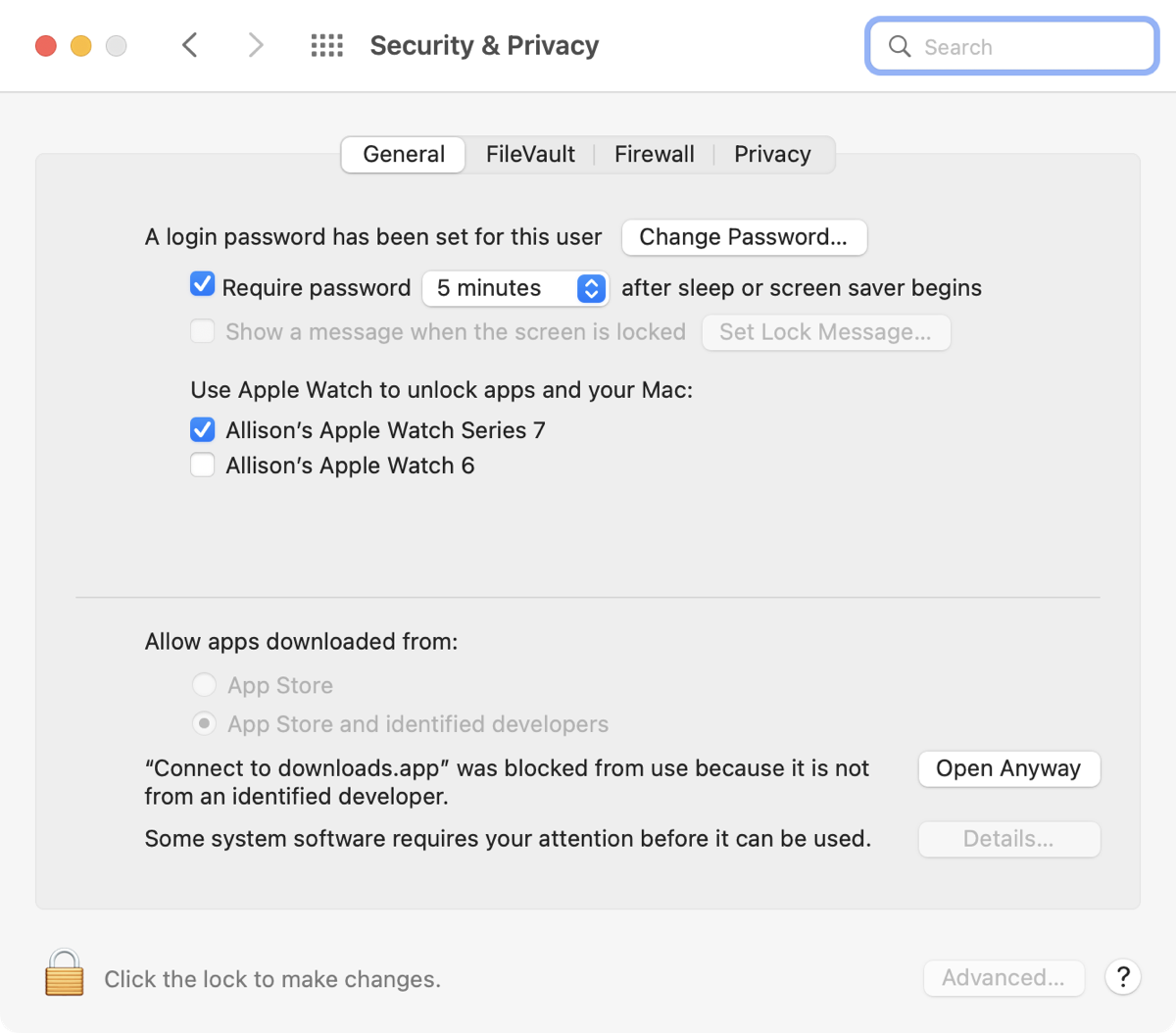Open the 5 minutes password delay dropdown

pyautogui.click(x=515, y=288)
